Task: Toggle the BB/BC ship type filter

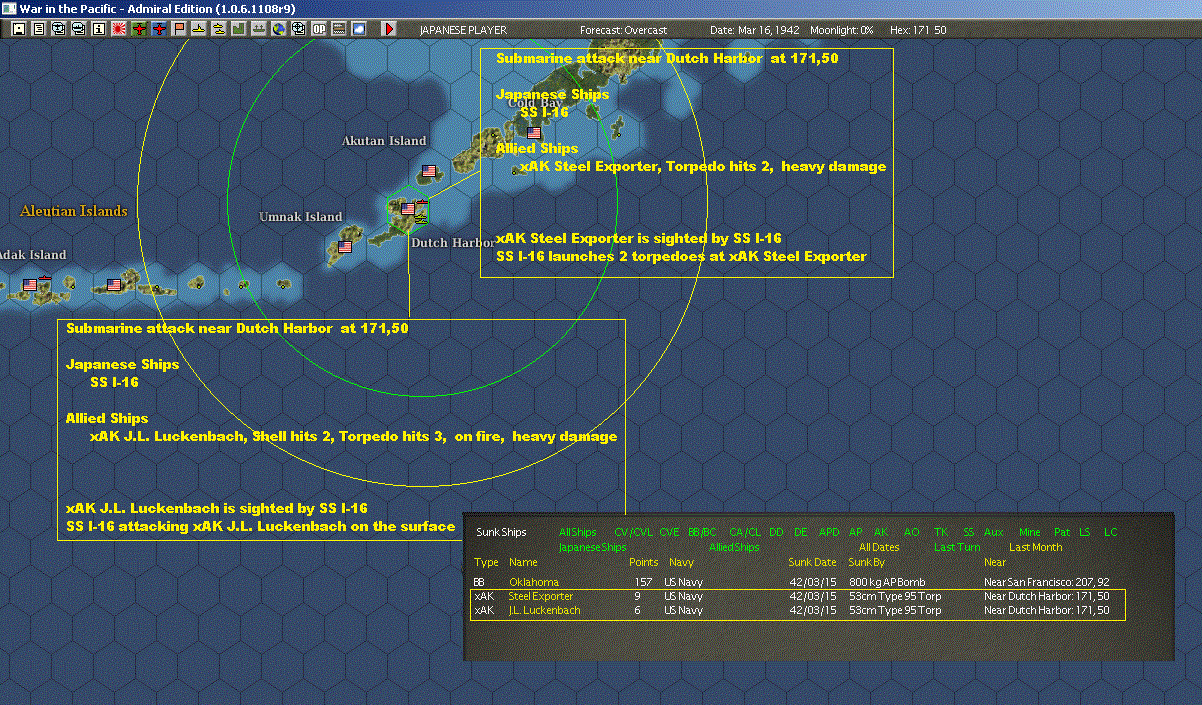Action: (702, 532)
